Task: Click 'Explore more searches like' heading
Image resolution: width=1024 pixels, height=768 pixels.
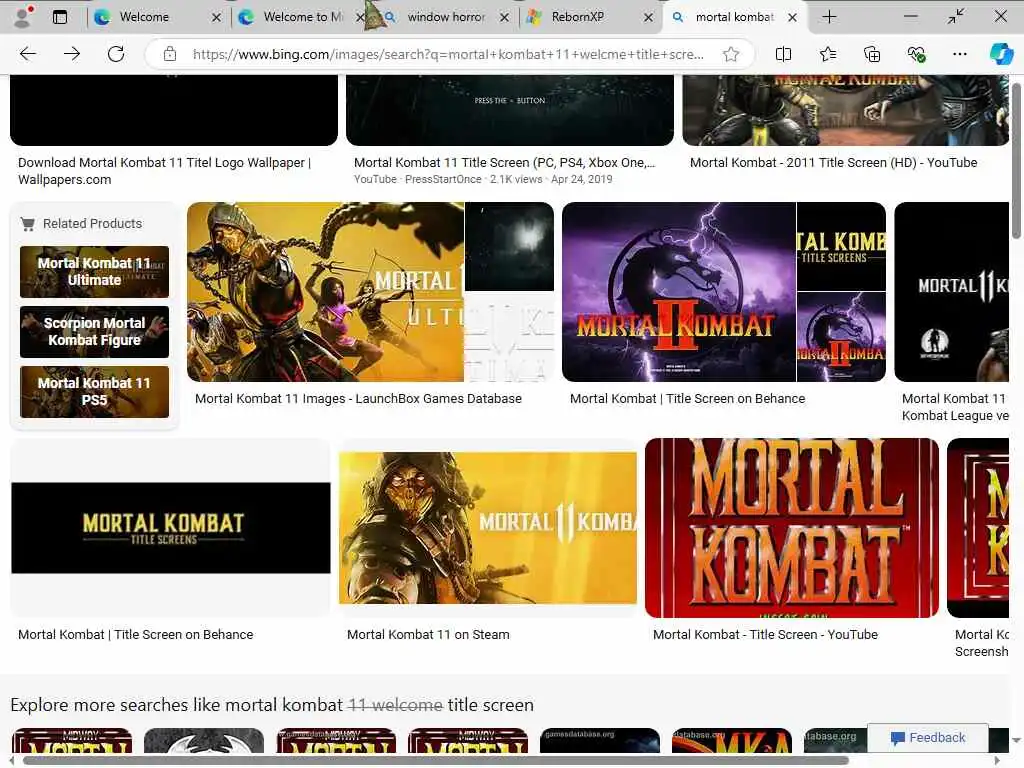Action: (x=272, y=705)
